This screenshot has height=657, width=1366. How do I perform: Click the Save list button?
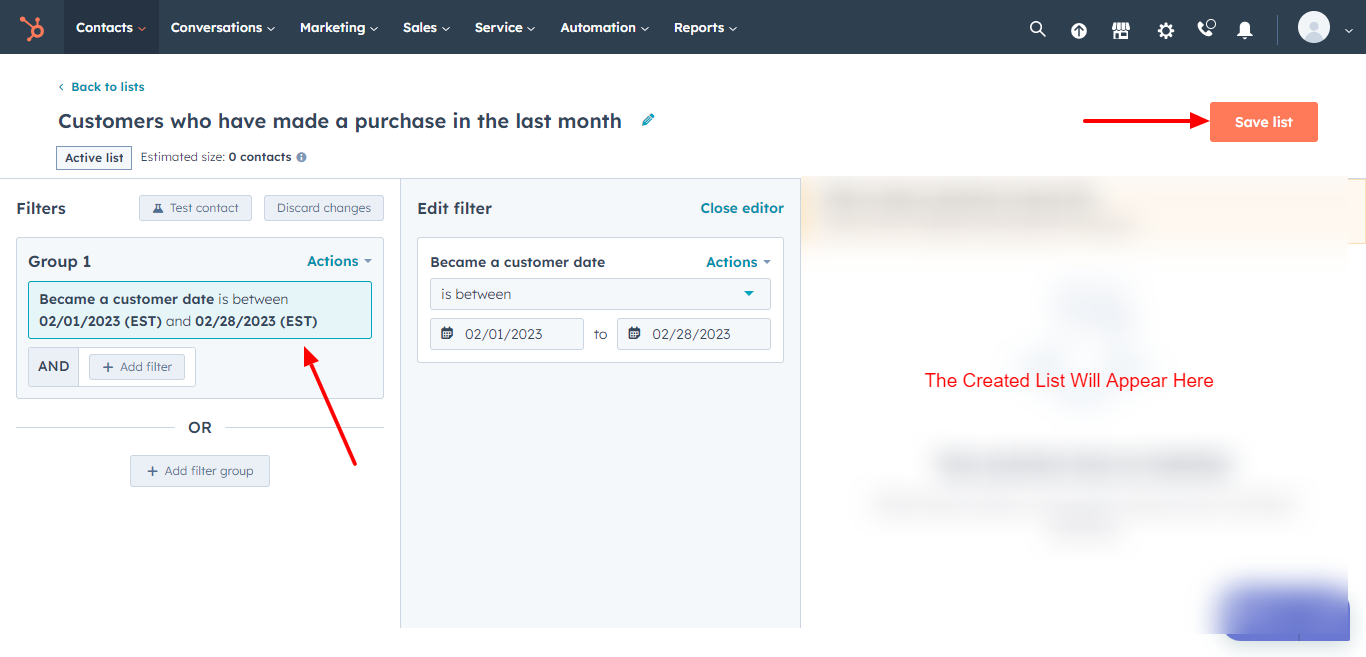coord(1263,121)
